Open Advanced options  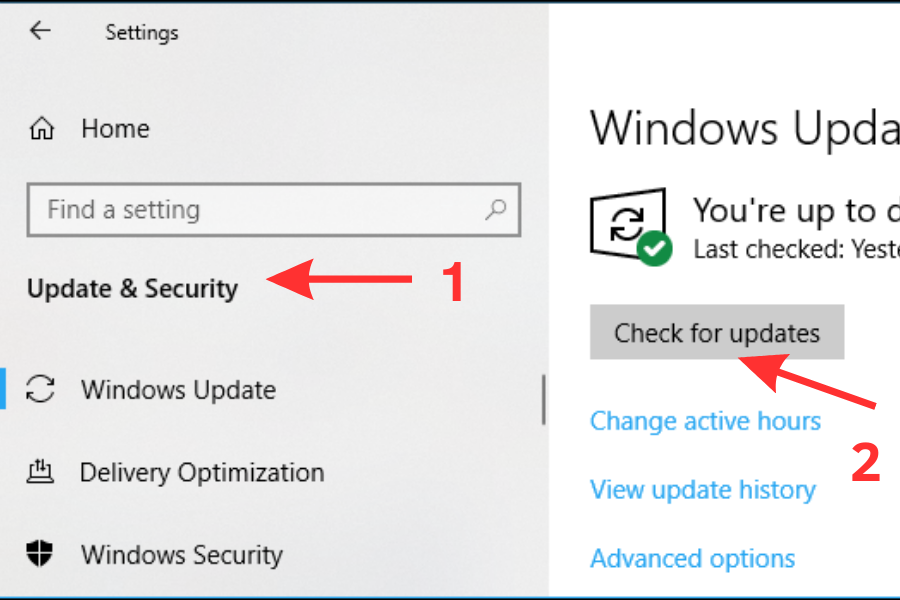pos(692,557)
